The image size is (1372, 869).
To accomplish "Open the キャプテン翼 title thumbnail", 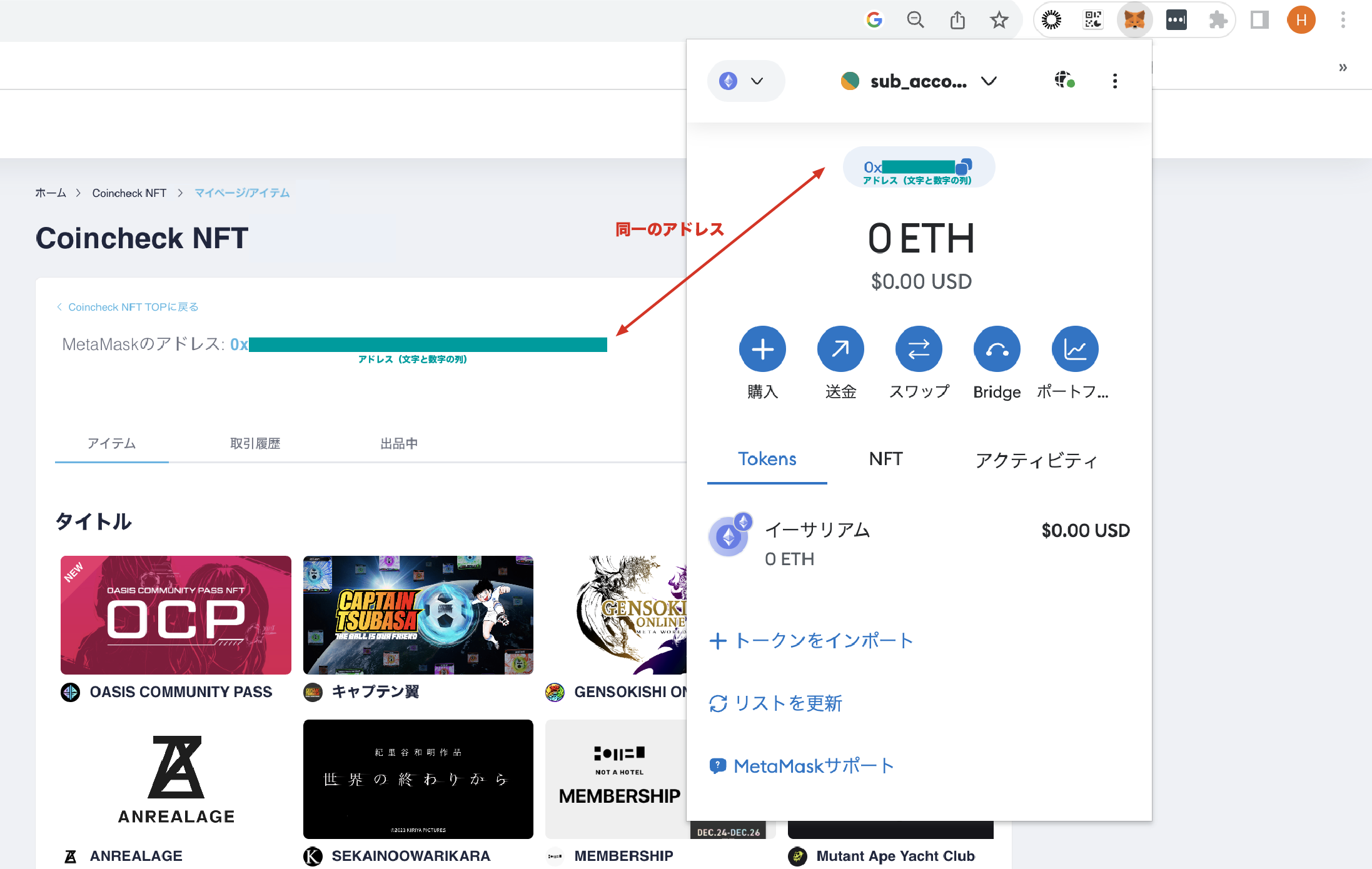I will click(418, 615).
